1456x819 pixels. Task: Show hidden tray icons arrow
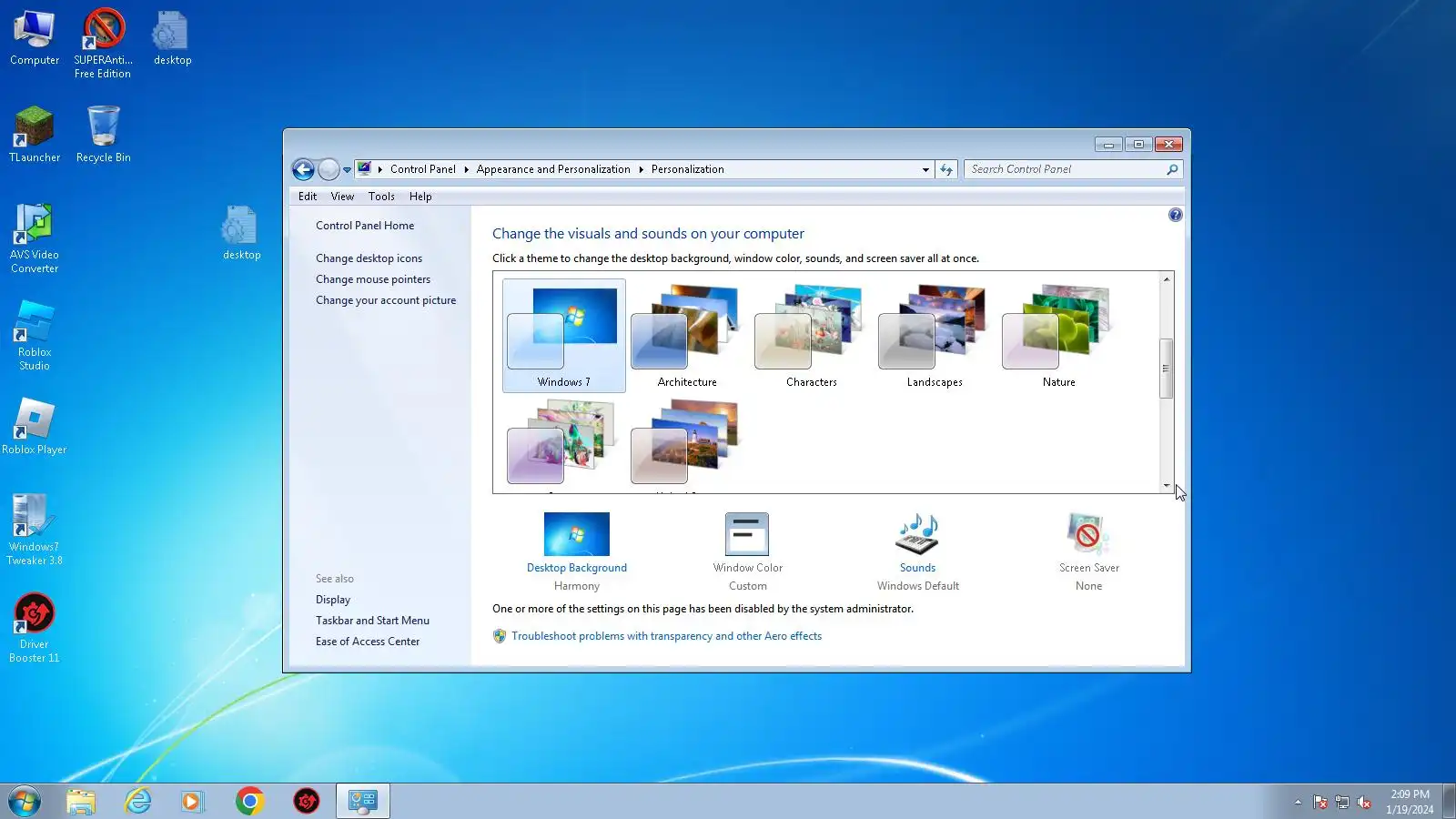[1298, 802]
